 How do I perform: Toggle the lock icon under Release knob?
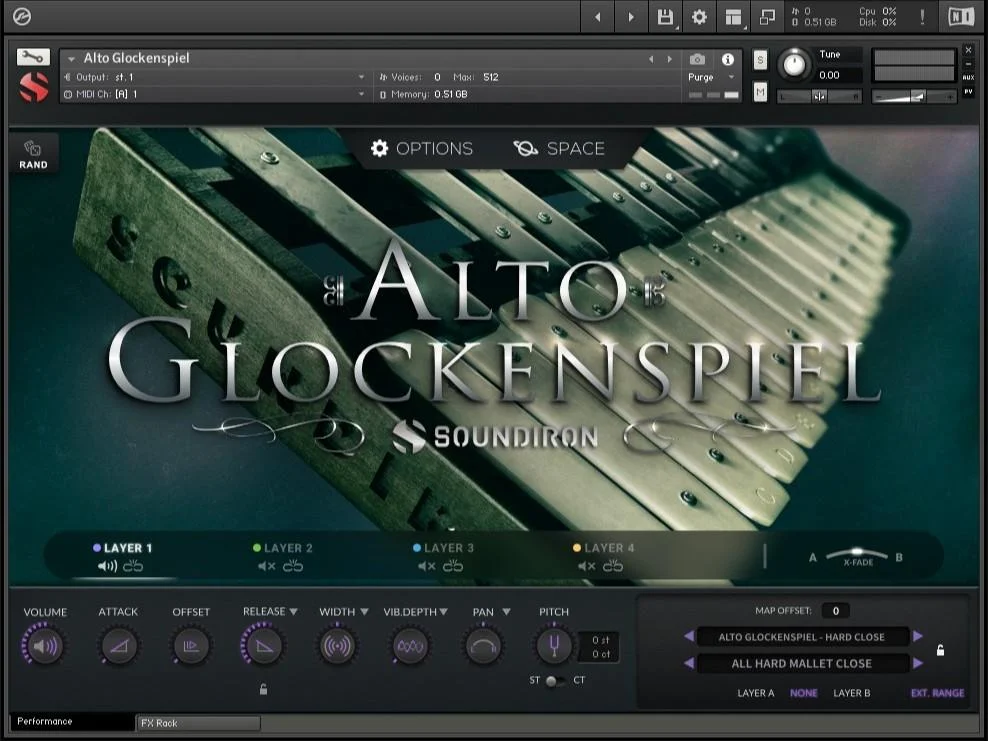pyautogui.click(x=264, y=691)
